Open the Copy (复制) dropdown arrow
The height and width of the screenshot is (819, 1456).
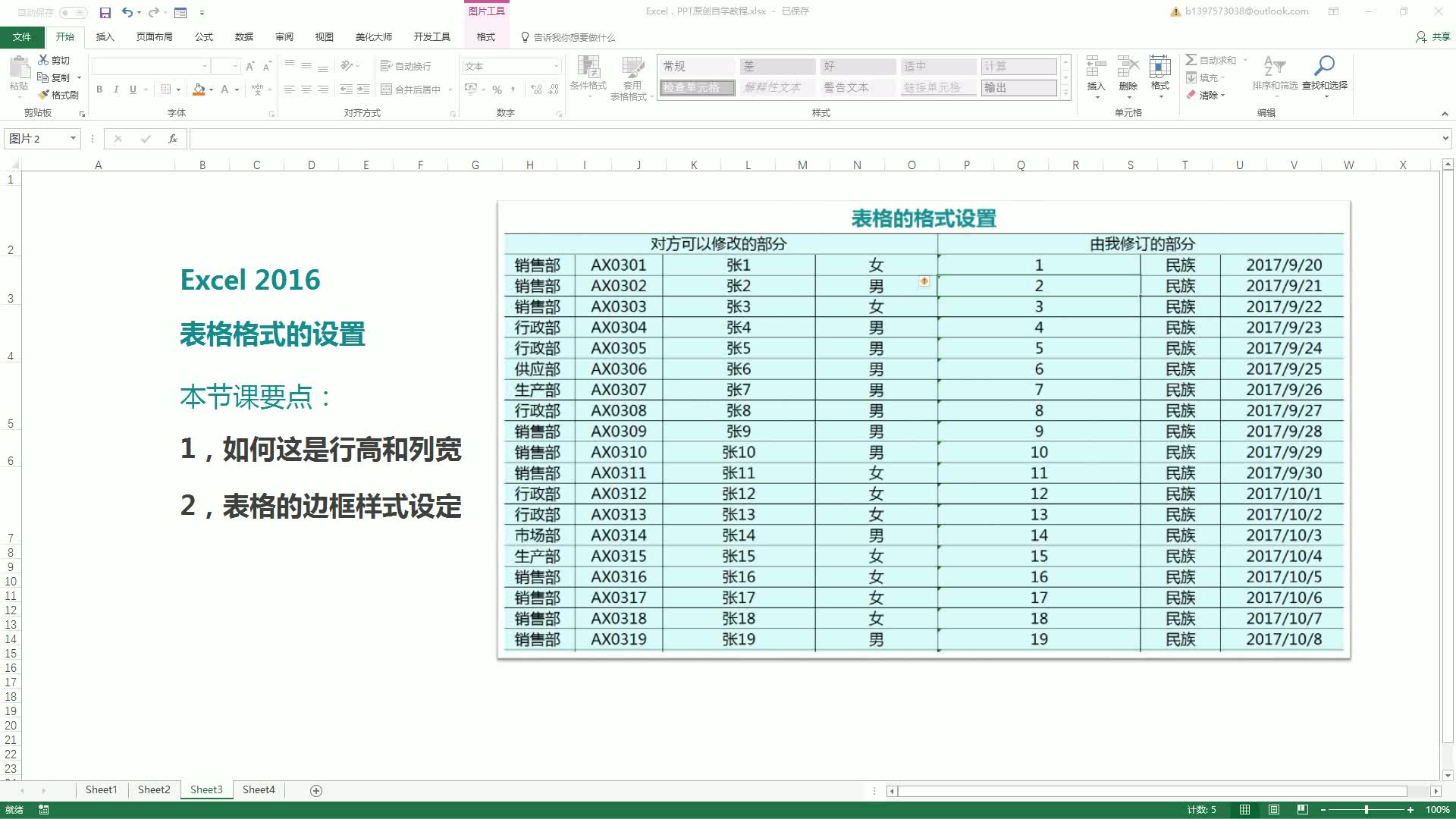[79, 77]
